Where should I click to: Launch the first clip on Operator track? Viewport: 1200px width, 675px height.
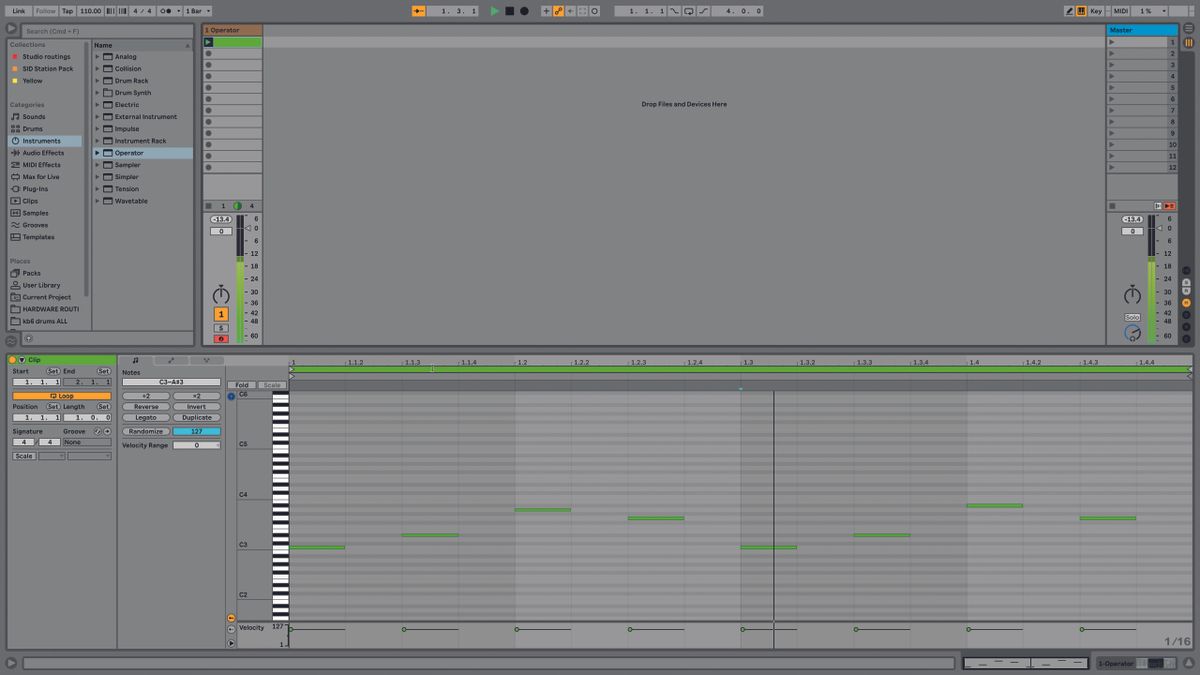tap(208, 42)
